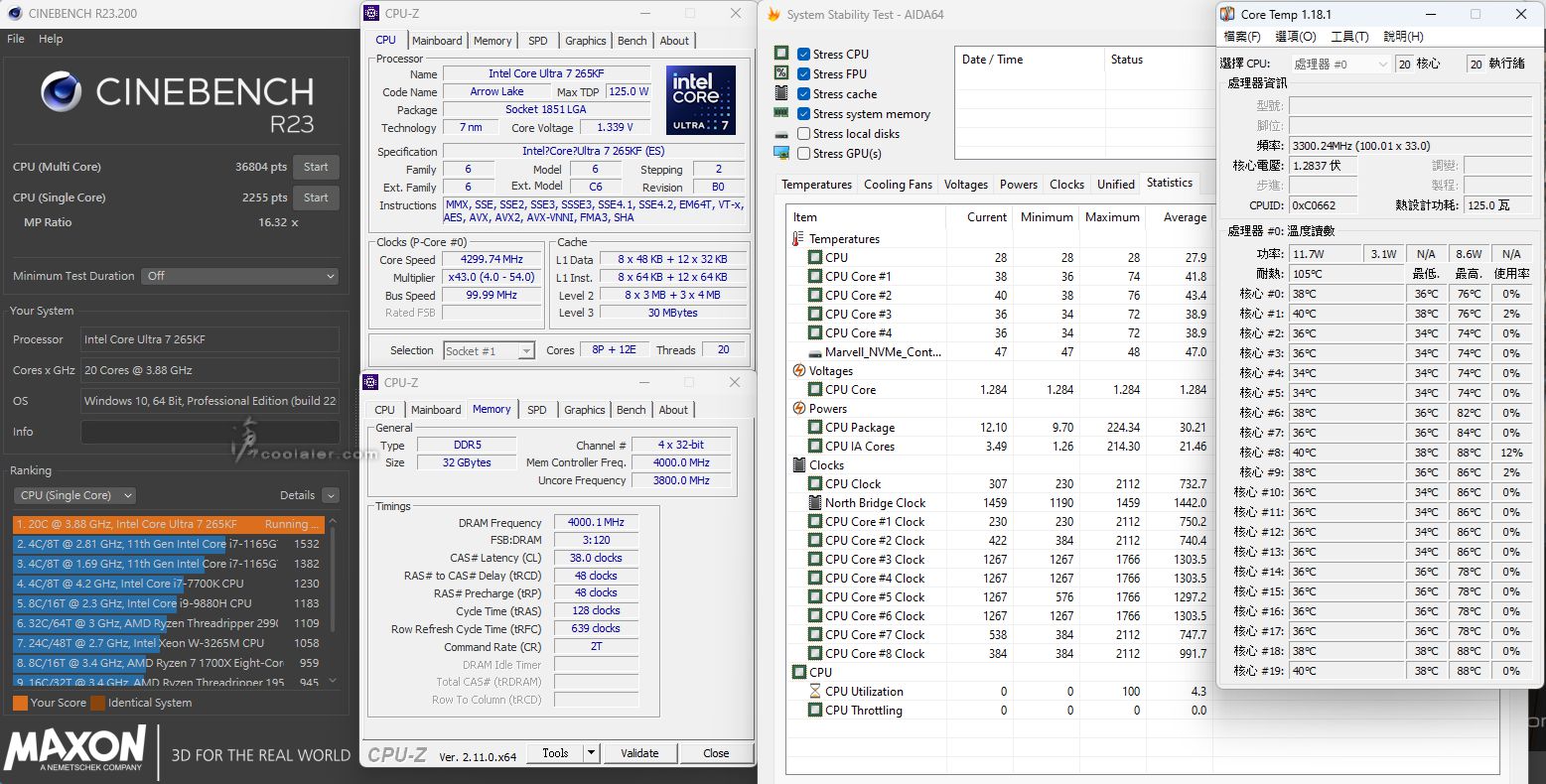Click the CPU-Z Memory window title icon

[371, 382]
